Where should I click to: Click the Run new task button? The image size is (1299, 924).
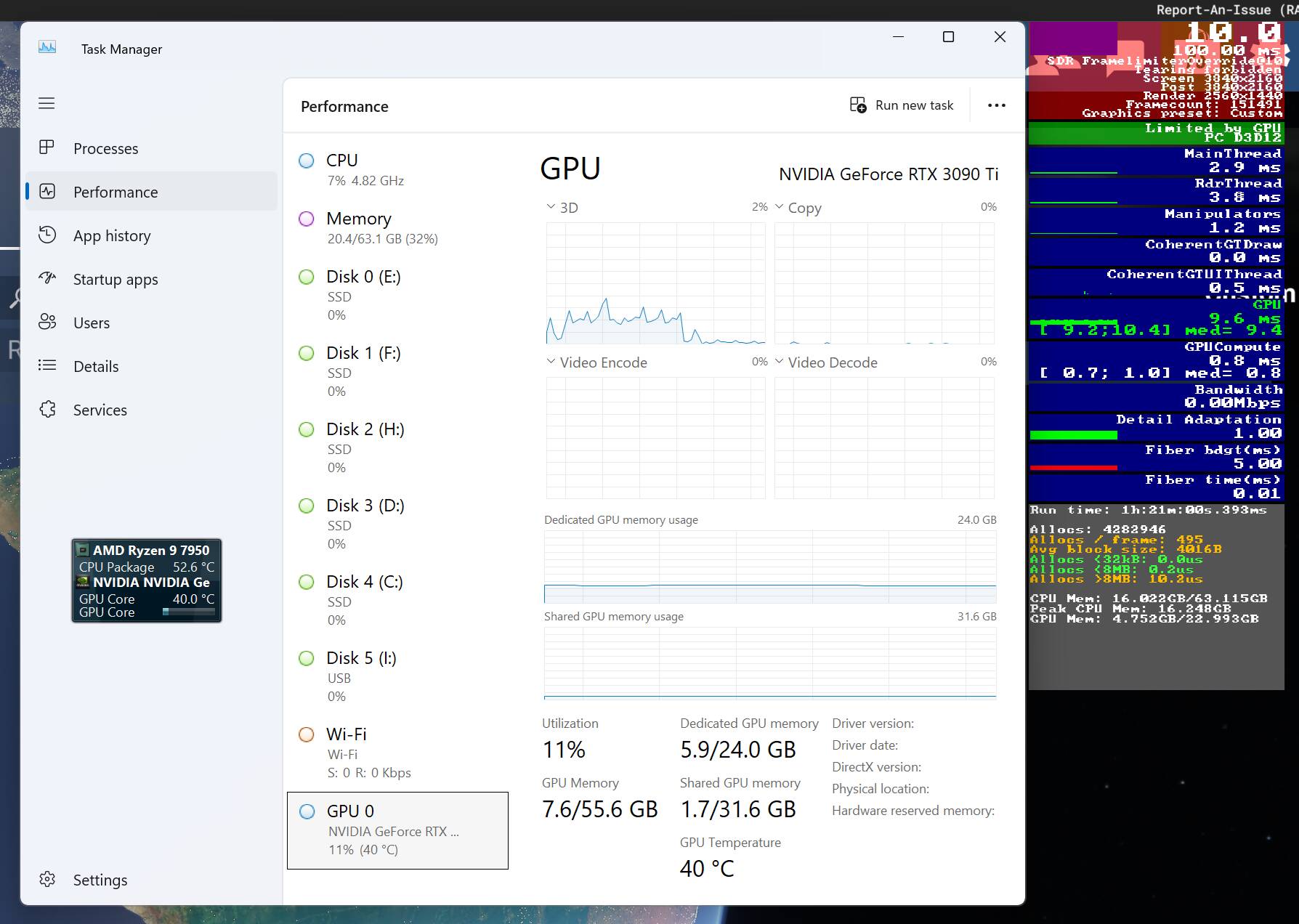pyautogui.click(x=902, y=105)
